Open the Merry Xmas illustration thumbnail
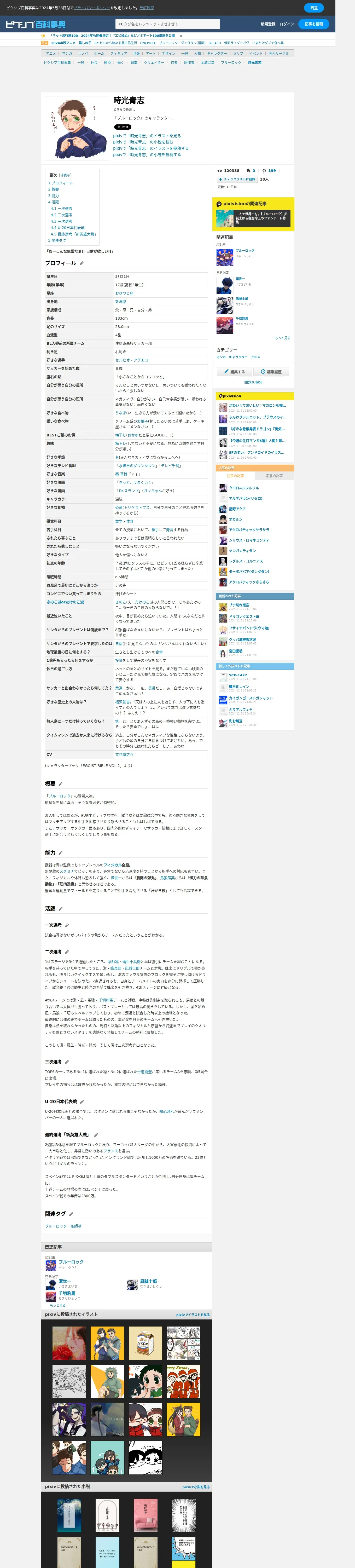 click(183, 1382)
